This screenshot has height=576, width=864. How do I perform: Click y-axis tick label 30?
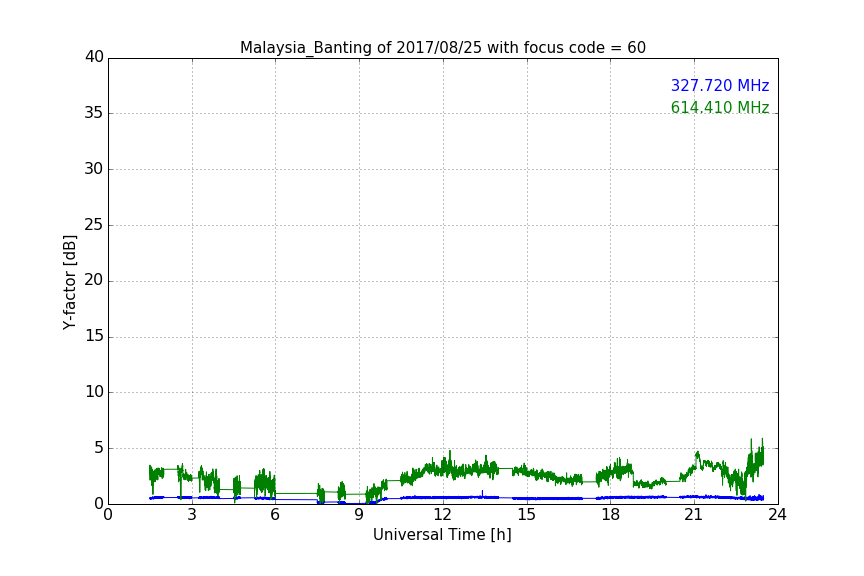[x=94, y=169]
